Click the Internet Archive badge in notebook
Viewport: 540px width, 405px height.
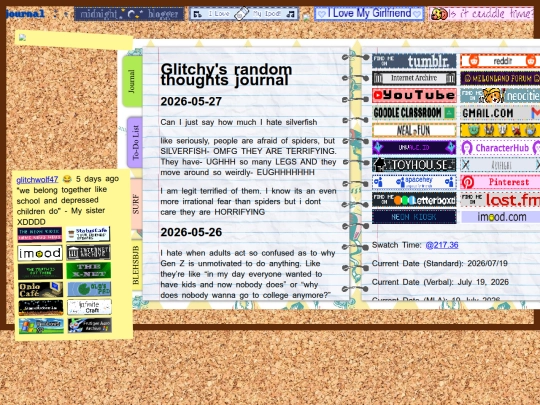pyautogui.click(x=414, y=78)
